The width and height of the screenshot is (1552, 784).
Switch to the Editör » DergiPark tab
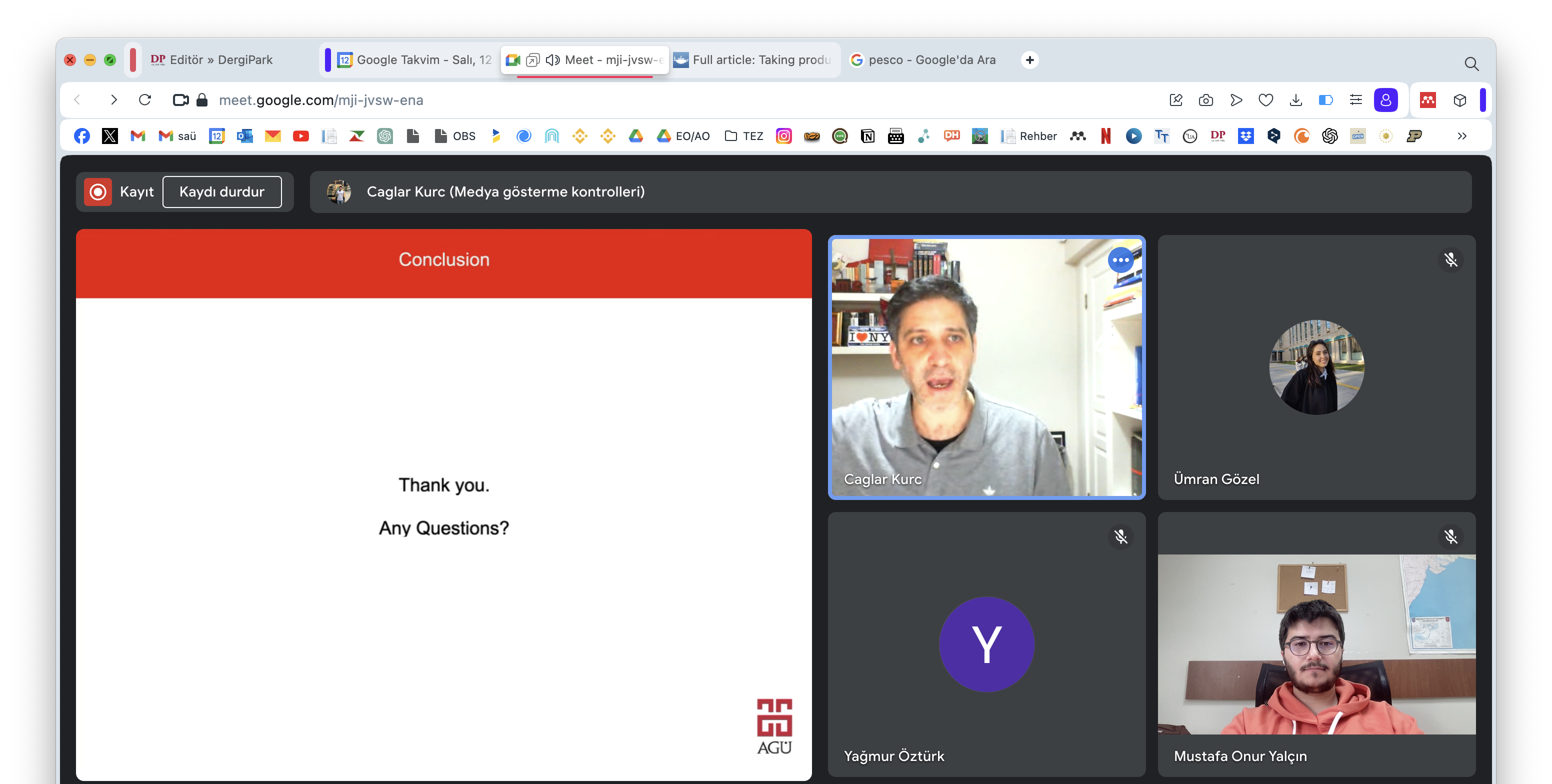coord(220,59)
